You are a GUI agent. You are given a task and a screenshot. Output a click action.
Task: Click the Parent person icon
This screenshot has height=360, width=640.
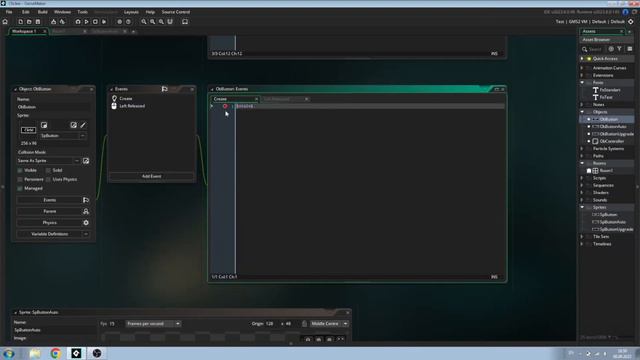point(86,211)
